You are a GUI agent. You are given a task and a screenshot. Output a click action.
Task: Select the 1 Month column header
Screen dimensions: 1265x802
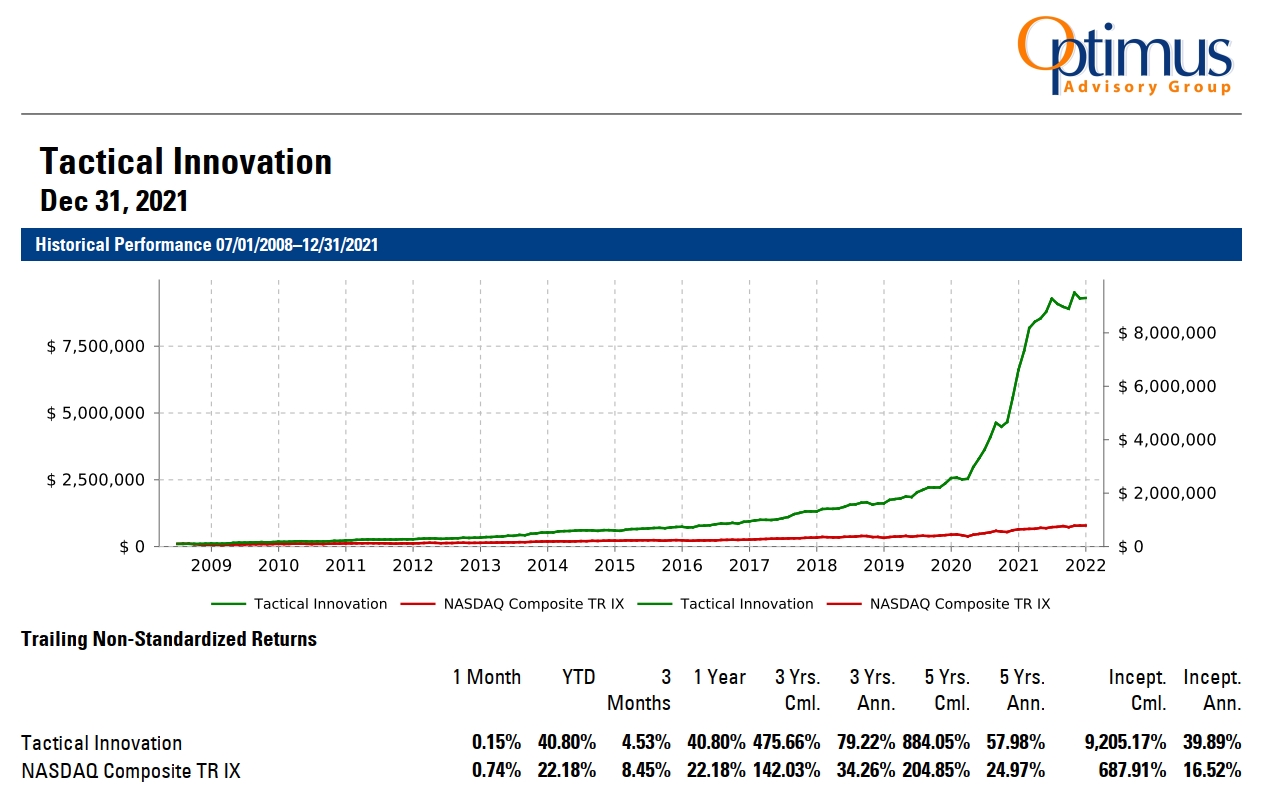(x=487, y=678)
